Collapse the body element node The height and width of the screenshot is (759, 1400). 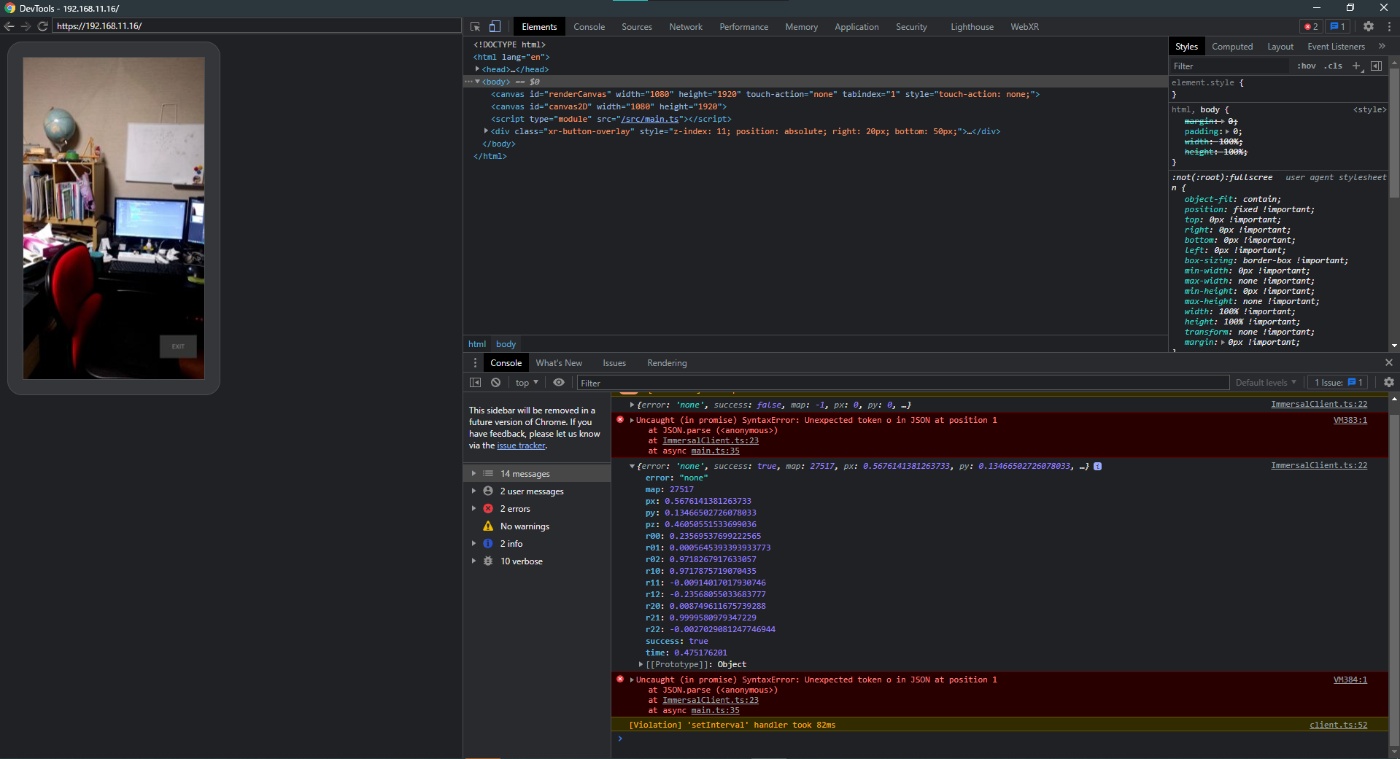point(477,82)
